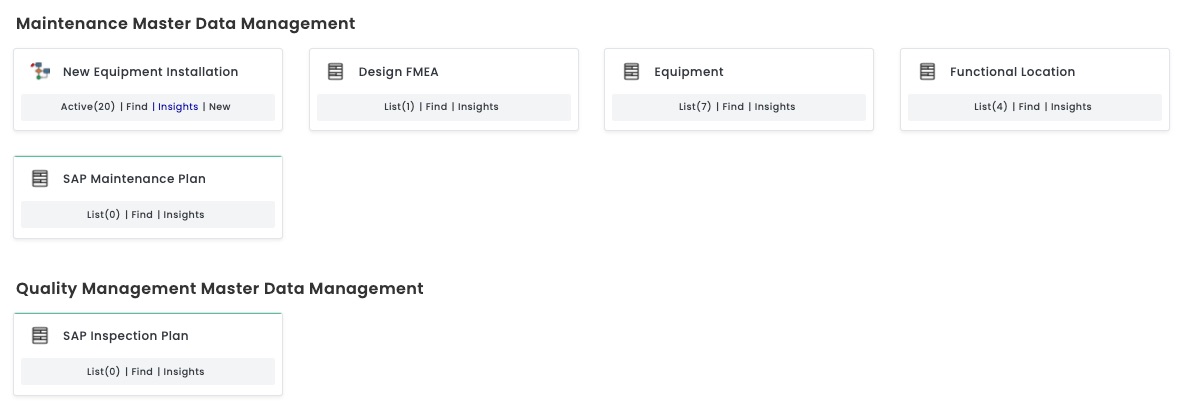Click the New Equipment Installation workflow icon
This screenshot has width=1183, height=406.
pyautogui.click(x=40, y=72)
